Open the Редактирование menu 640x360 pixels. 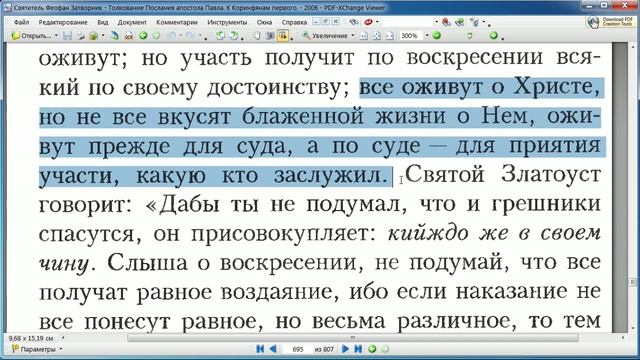click(x=63, y=22)
